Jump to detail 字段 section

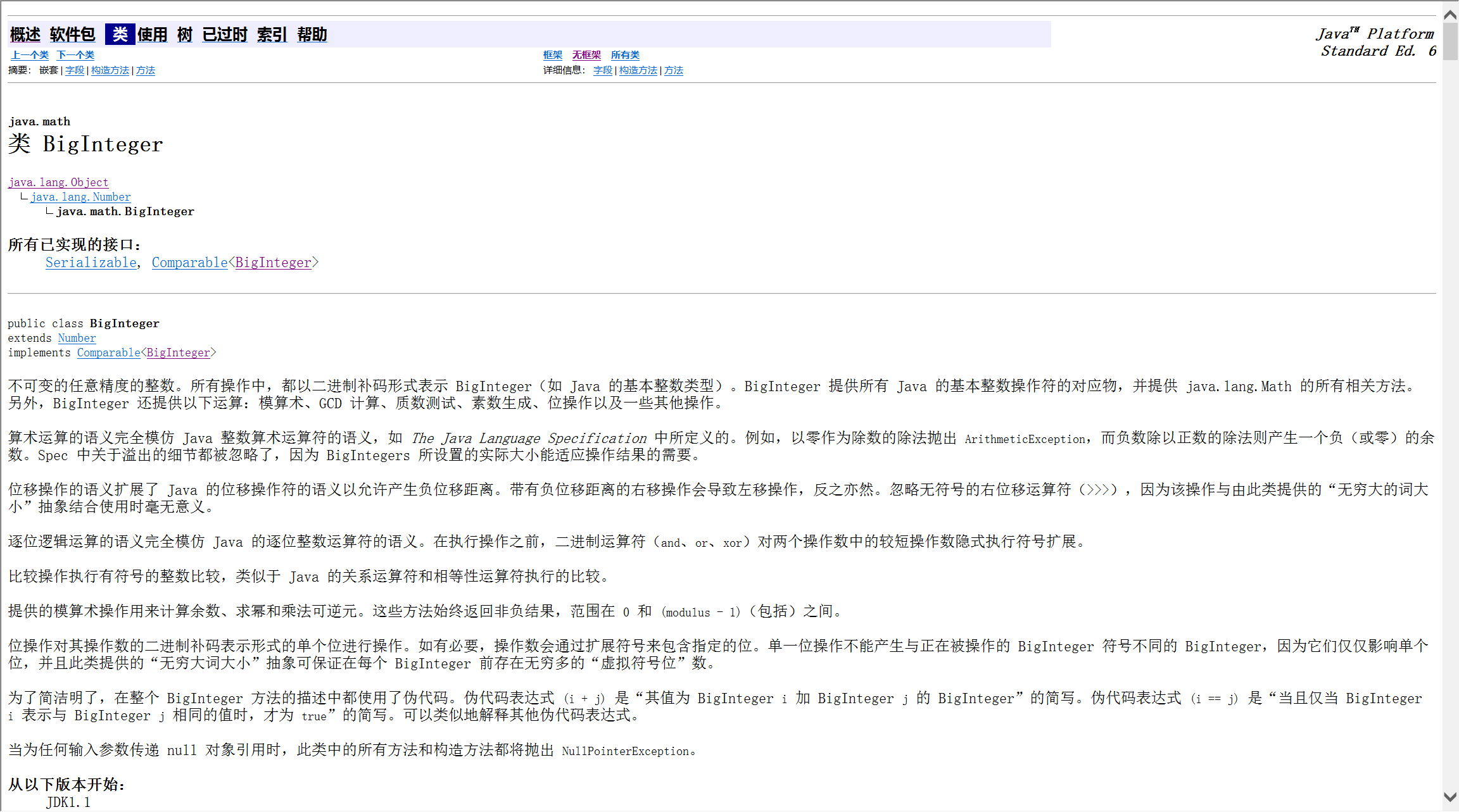coord(602,70)
